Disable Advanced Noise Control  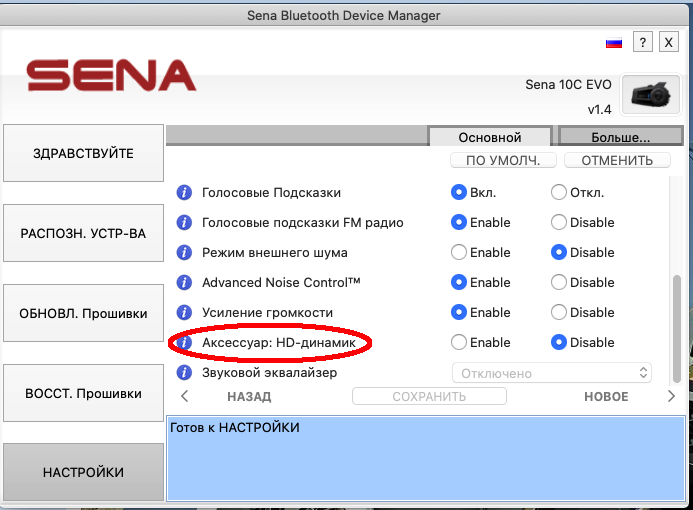click(559, 282)
